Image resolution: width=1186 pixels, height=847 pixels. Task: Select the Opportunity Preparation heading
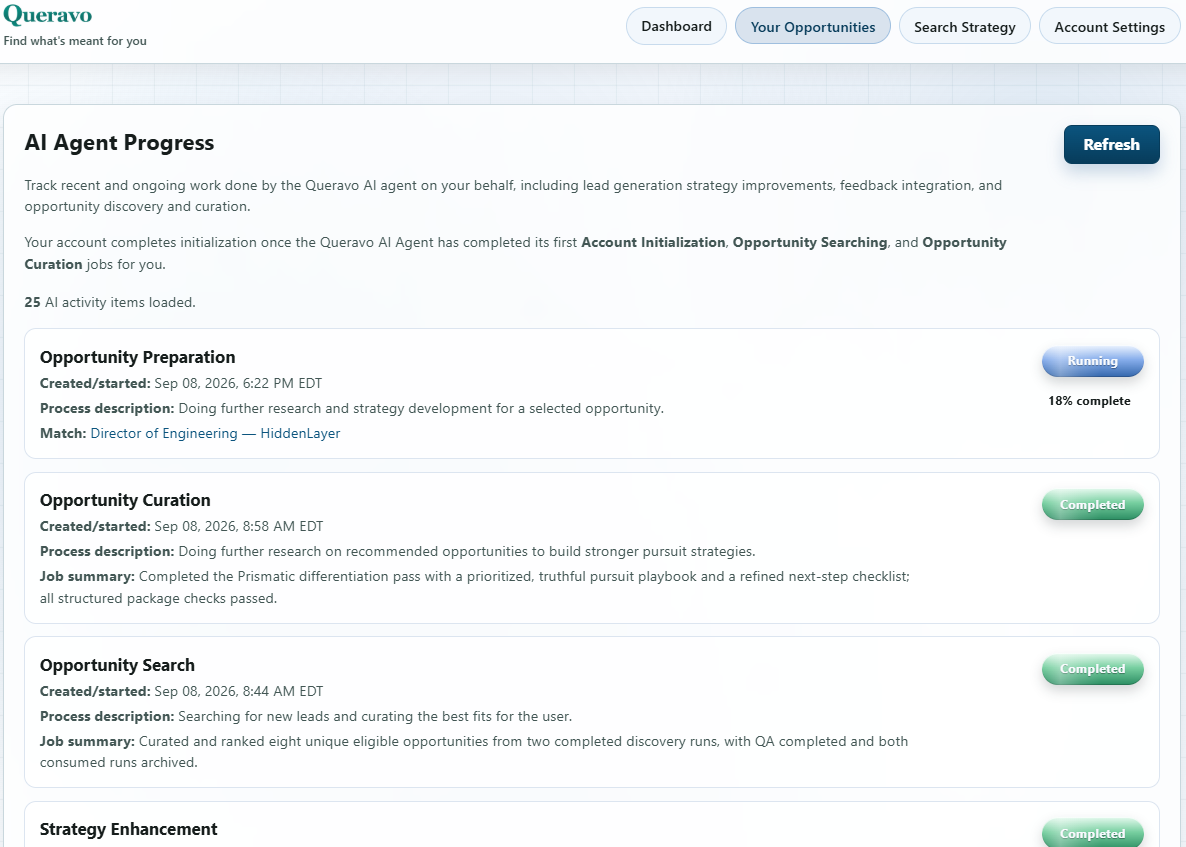(x=138, y=357)
